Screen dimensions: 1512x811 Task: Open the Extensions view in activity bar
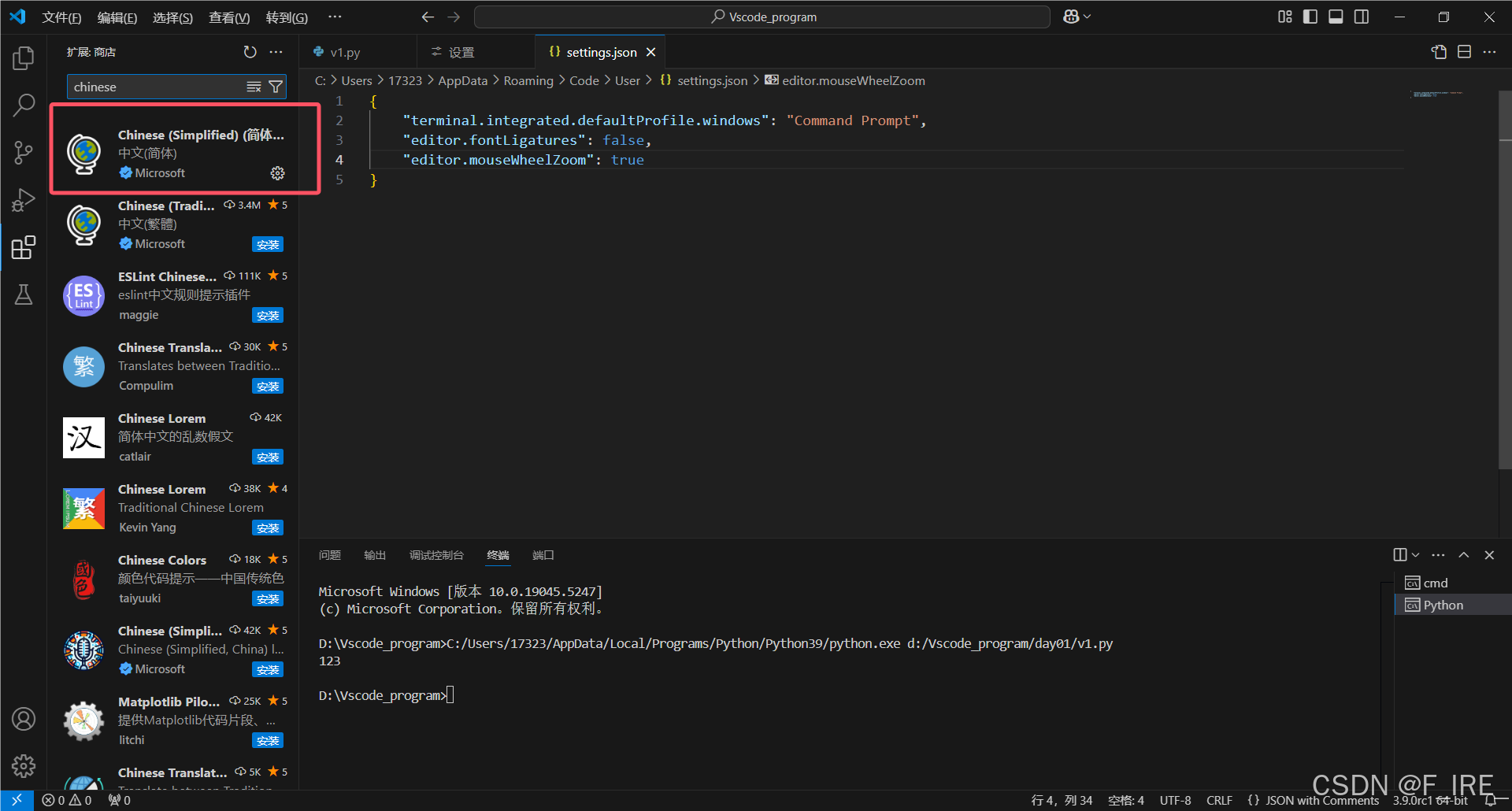[23, 247]
